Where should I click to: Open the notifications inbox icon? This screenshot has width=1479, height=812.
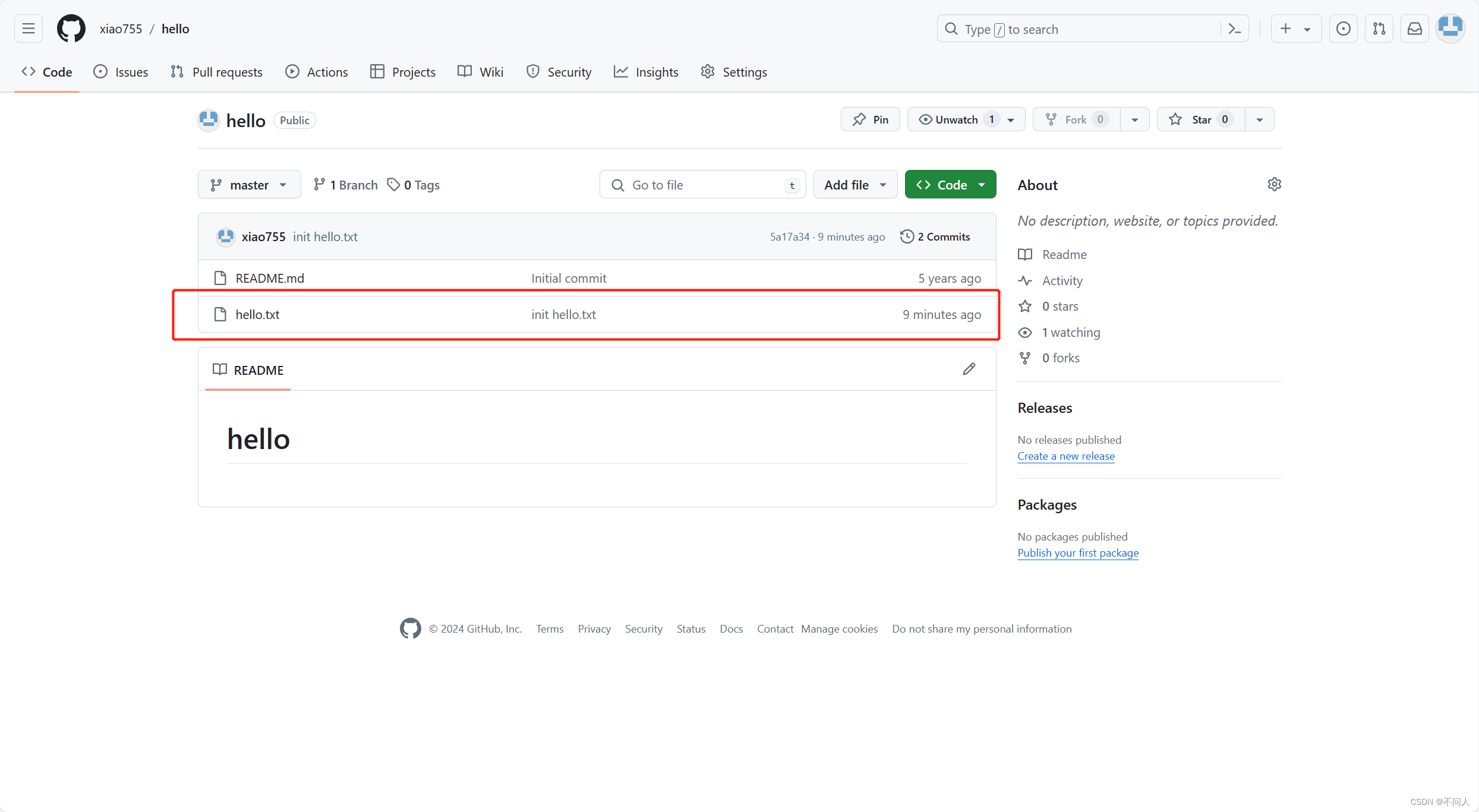(1415, 29)
